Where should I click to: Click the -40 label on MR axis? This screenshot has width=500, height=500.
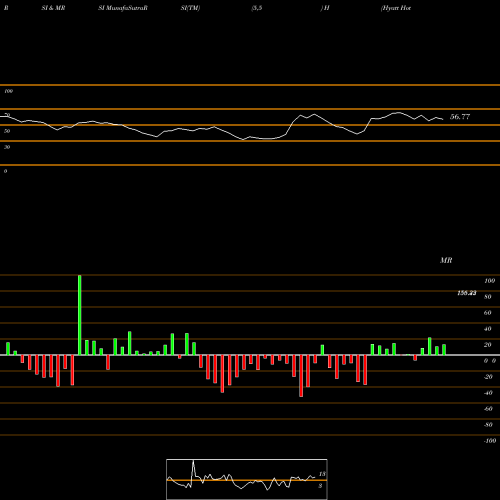pyautogui.click(x=488, y=393)
